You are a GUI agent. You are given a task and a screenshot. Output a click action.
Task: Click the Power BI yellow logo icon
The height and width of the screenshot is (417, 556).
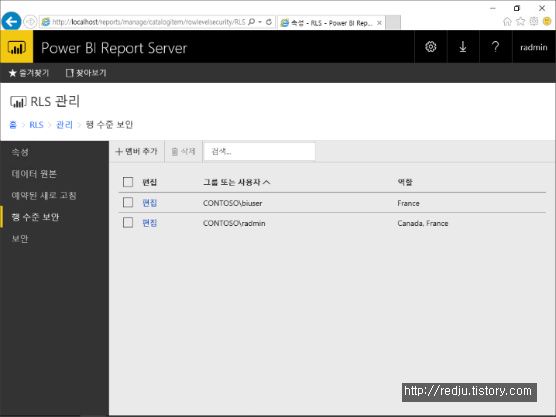17,47
